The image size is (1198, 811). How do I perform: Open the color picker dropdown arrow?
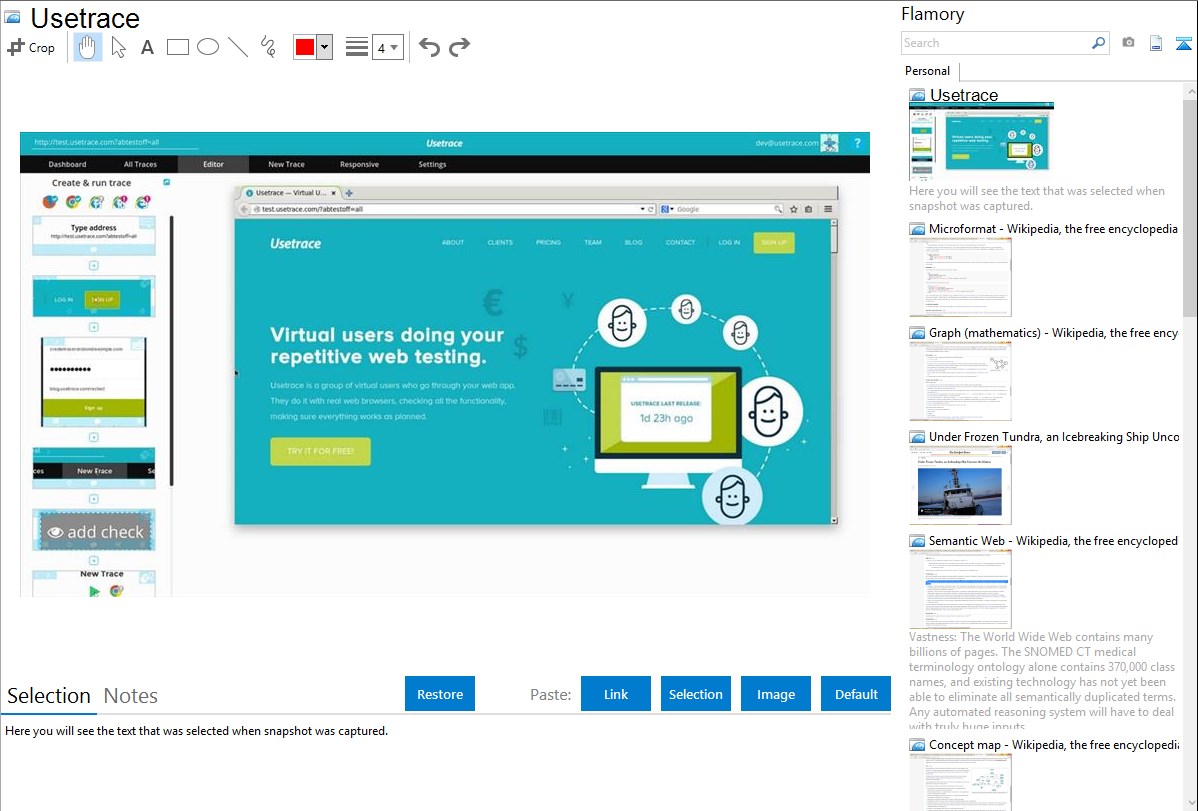tap(325, 47)
